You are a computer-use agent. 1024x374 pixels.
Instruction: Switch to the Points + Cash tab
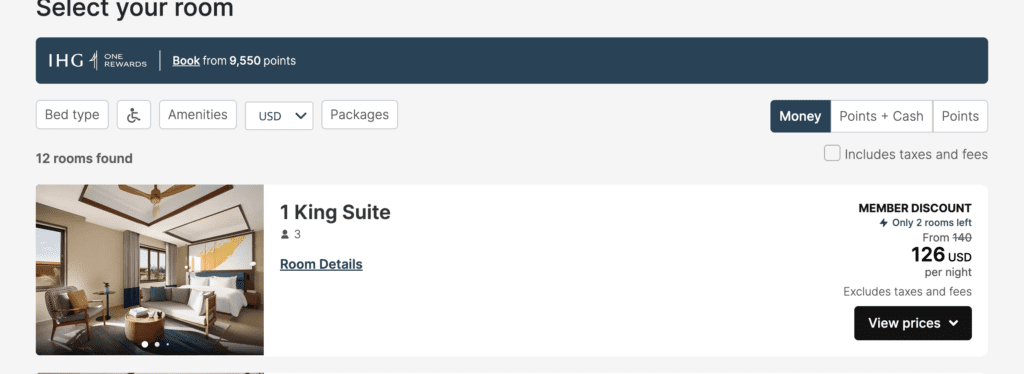click(882, 116)
